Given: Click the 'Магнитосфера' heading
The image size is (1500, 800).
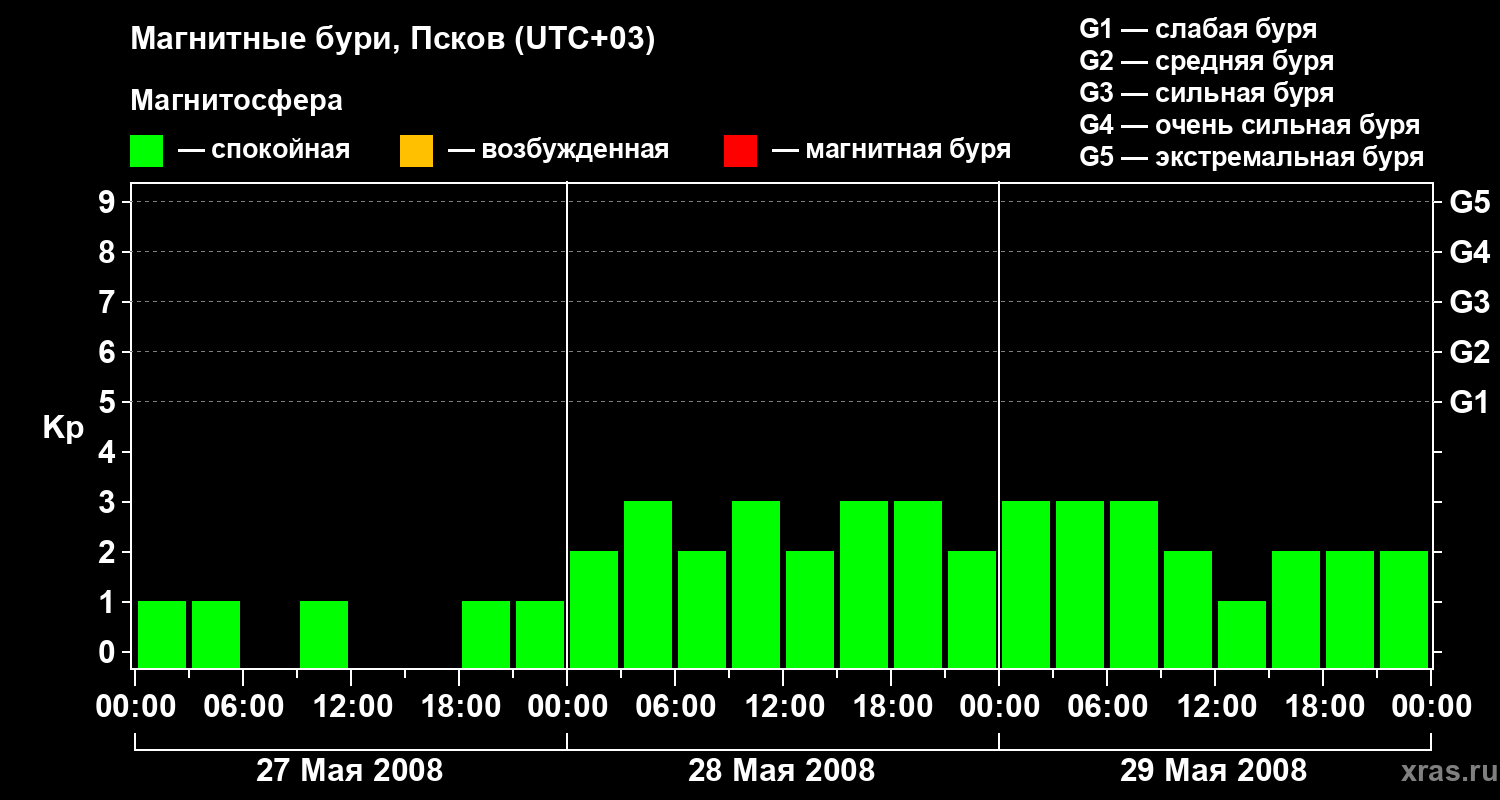Looking at the screenshot, I should click(x=236, y=101).
